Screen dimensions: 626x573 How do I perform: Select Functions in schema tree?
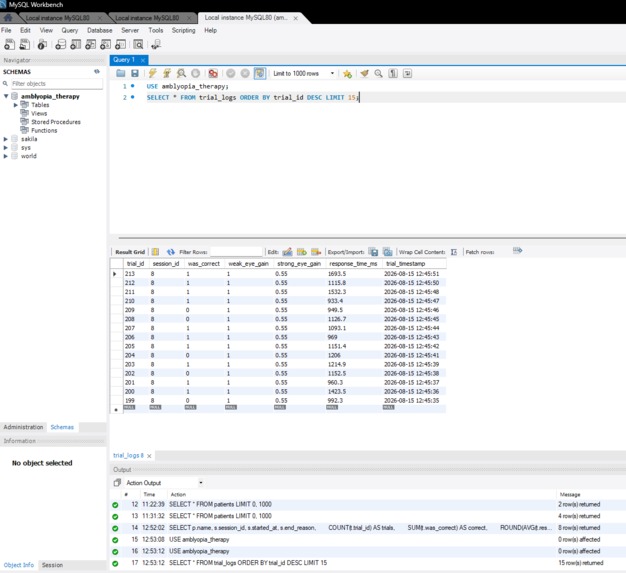coord(44,131)
